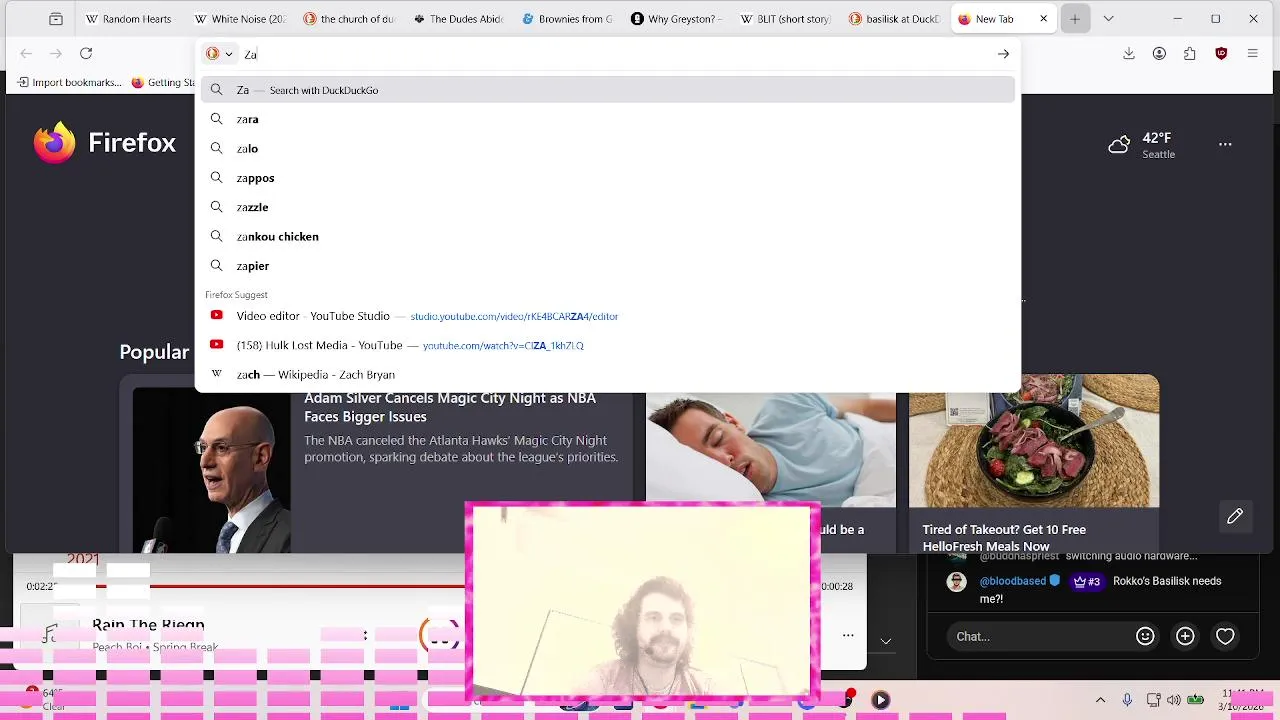Select 'Za — Search with DuckDuckGo' suggestion
1280x720 pixels.
pos(608,90)
